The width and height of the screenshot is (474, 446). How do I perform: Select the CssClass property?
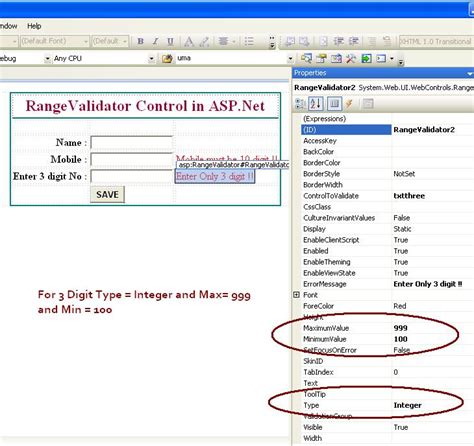[387, 207]
